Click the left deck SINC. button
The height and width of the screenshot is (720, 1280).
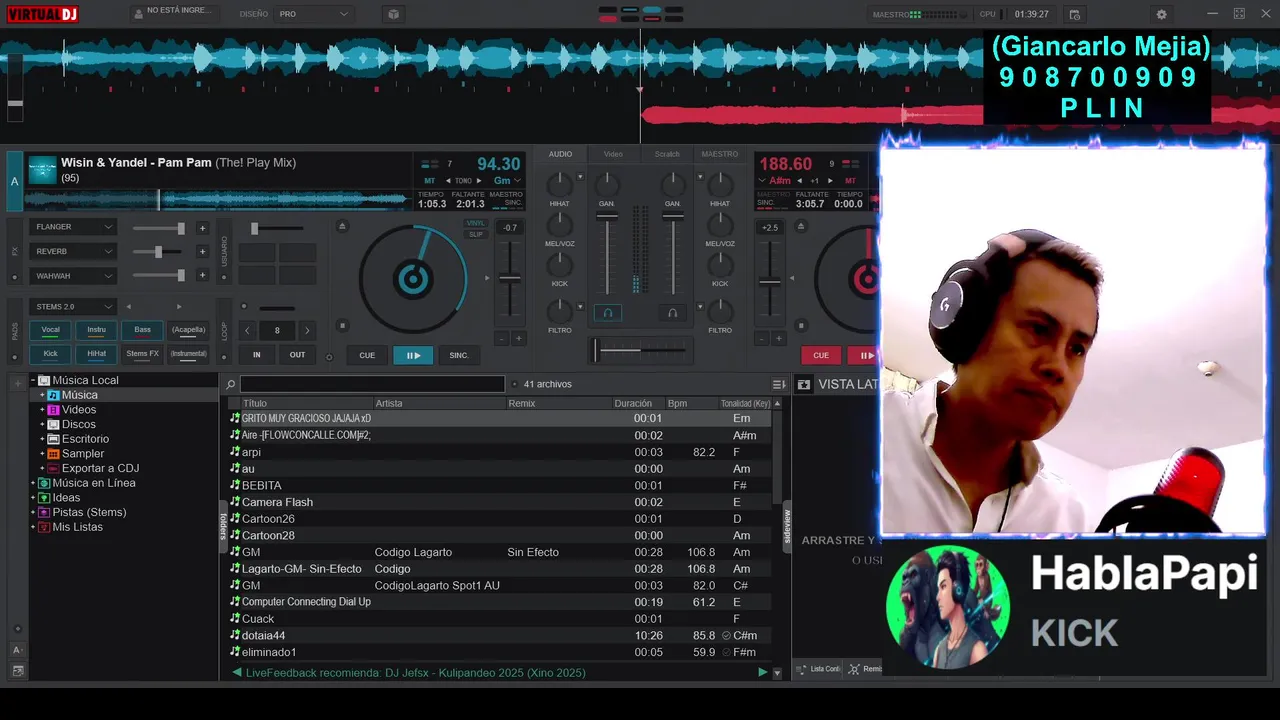tap(459, 355)
